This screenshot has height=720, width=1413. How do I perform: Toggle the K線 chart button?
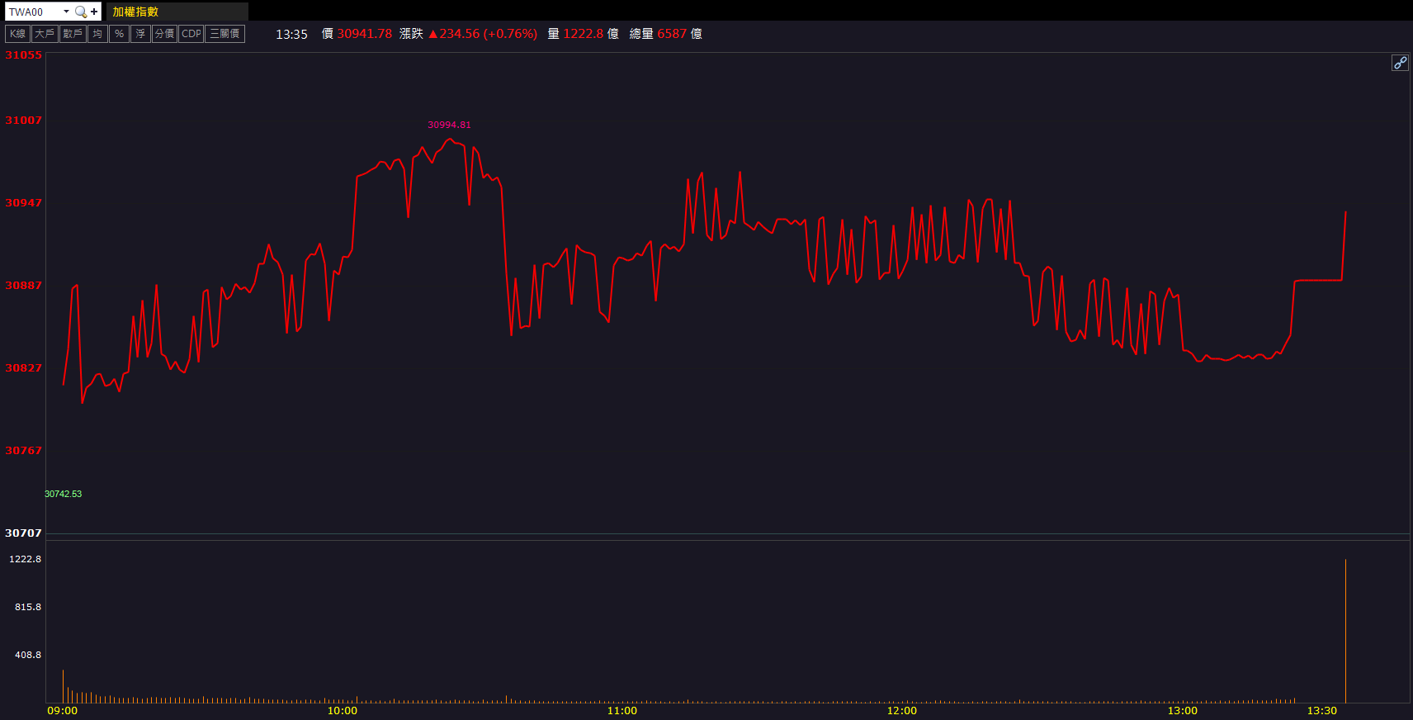click(x=17, y=34)
